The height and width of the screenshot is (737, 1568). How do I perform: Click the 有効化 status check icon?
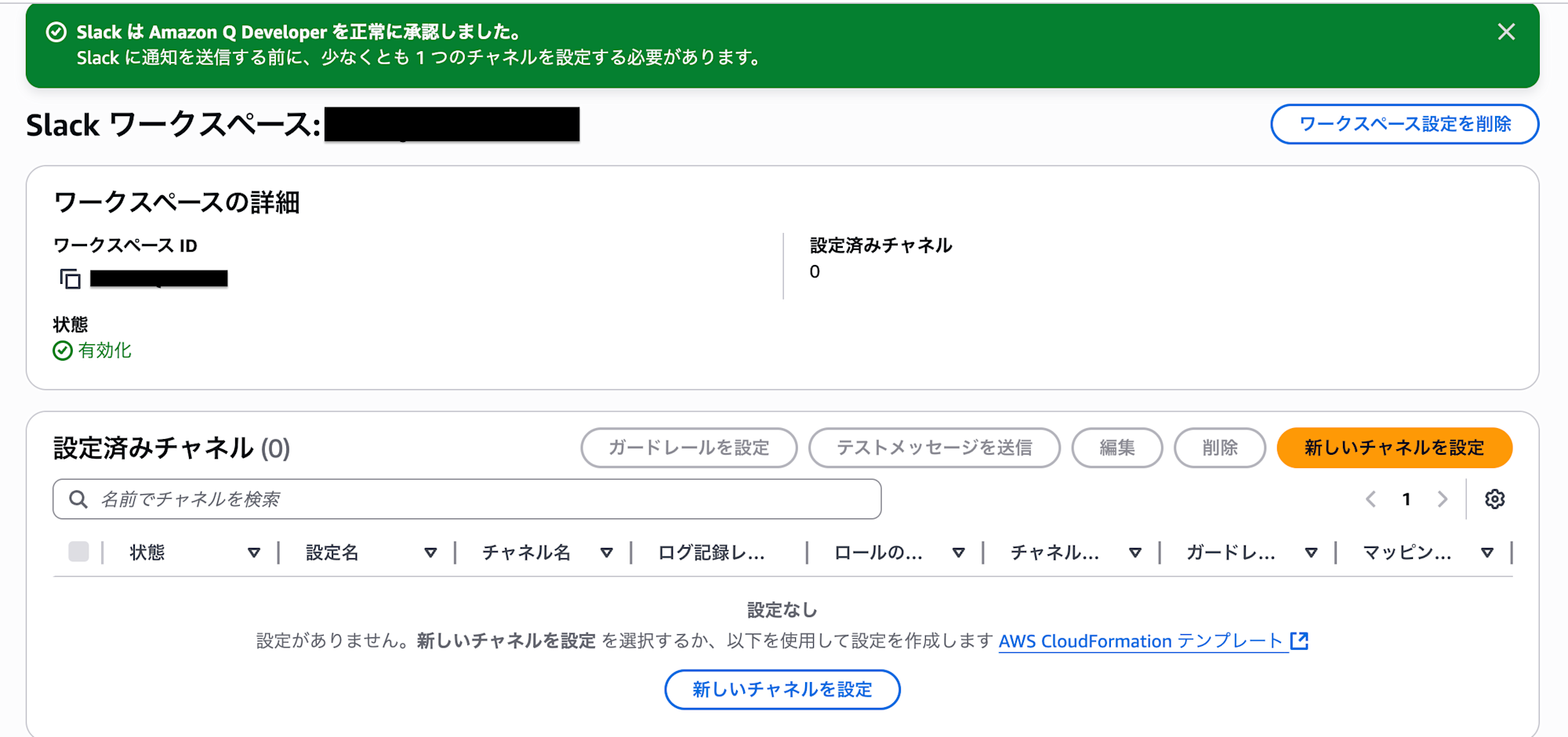[63, 350]
